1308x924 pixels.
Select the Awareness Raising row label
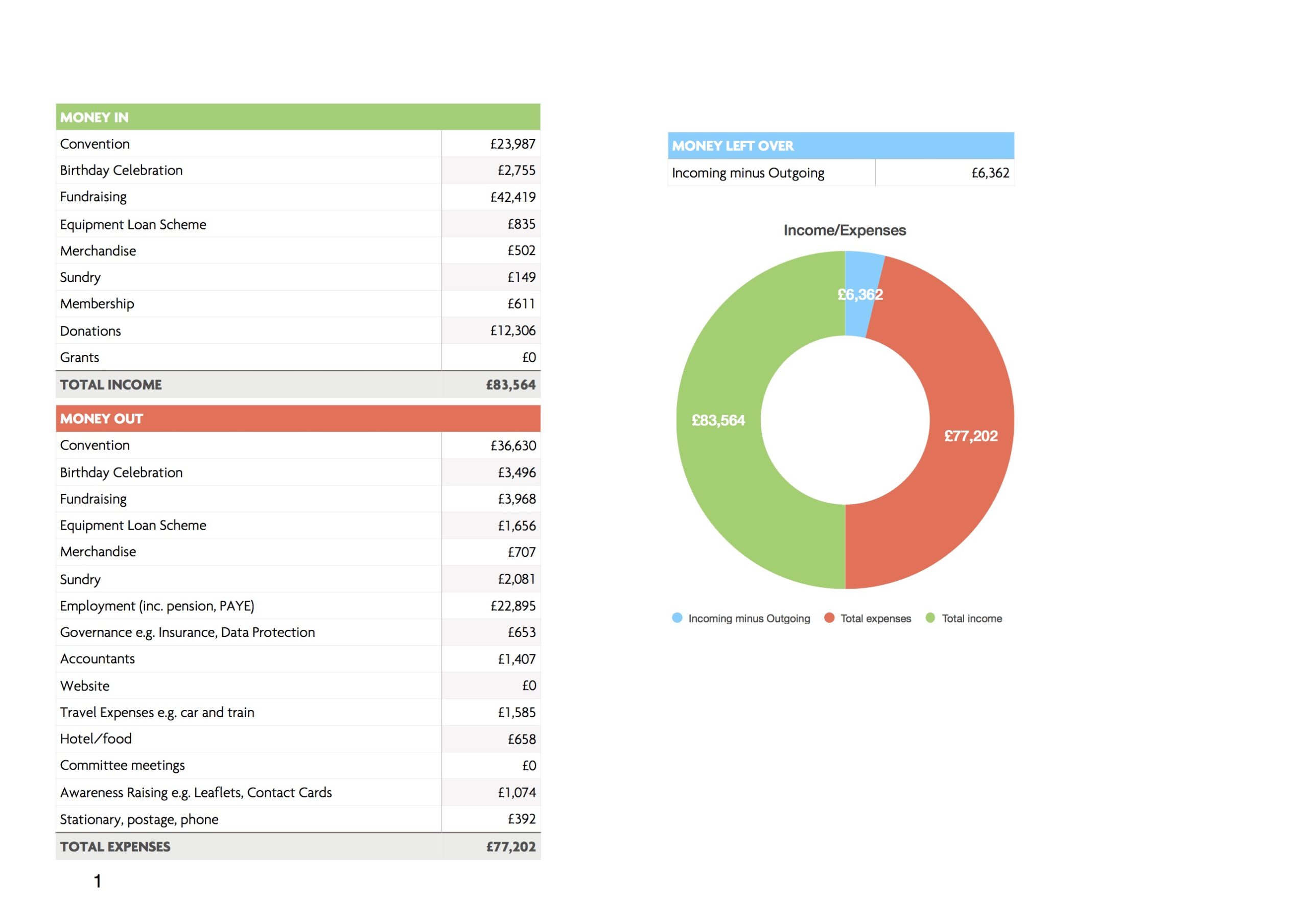pyautogui.click(x=196, y=792)
